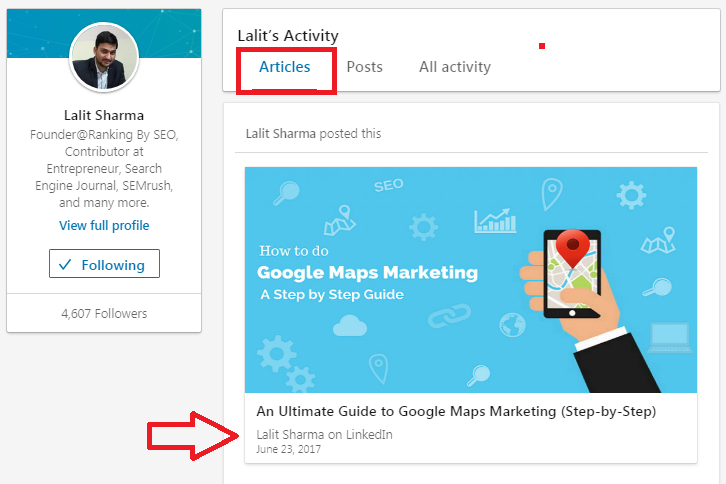726x484 pixels.
Task: Select the All activity tab
Action: tap(455, 67)
